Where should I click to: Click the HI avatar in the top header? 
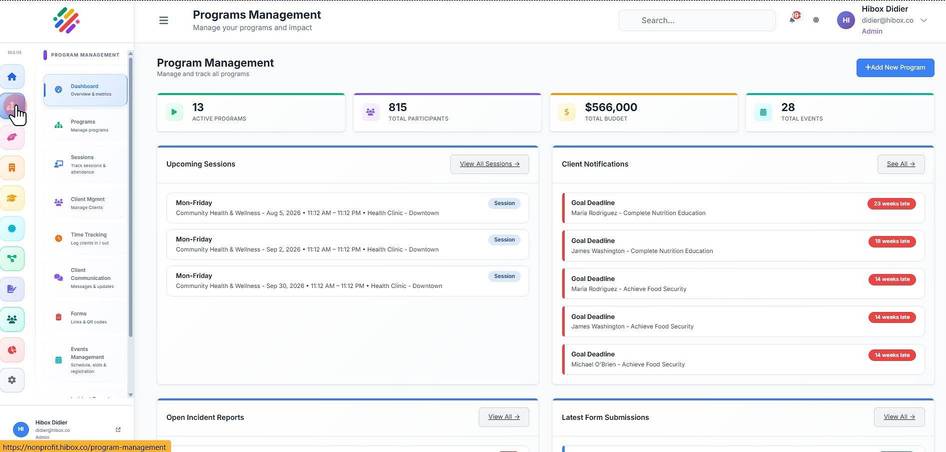(x=846, y=20)
